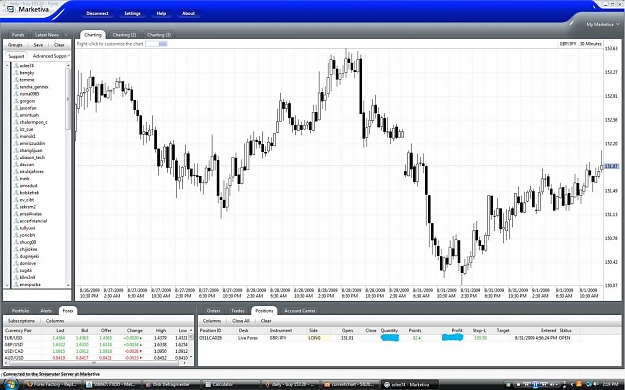Image resolution: width=625 pixels, height=390 pixels.
Task: Select the AUD/USD currency pair row
Action: [96, 358]
